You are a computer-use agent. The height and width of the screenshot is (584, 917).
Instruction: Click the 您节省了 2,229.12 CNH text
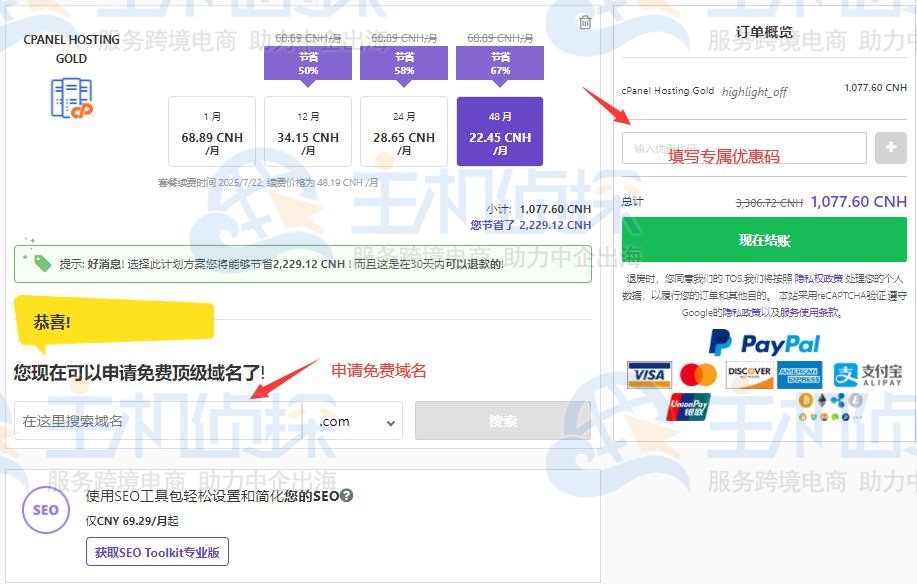(530, 225)
